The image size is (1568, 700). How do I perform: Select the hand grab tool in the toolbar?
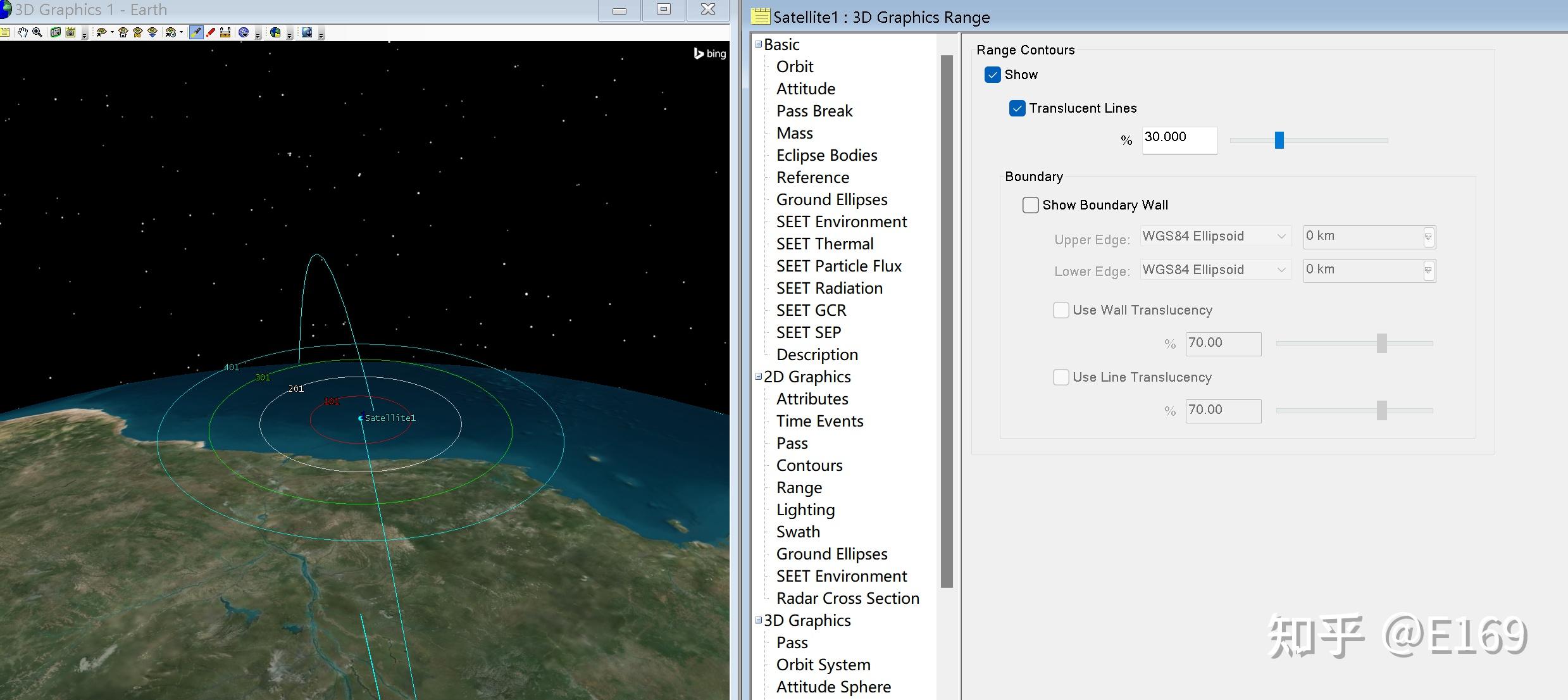coord(23,32)
